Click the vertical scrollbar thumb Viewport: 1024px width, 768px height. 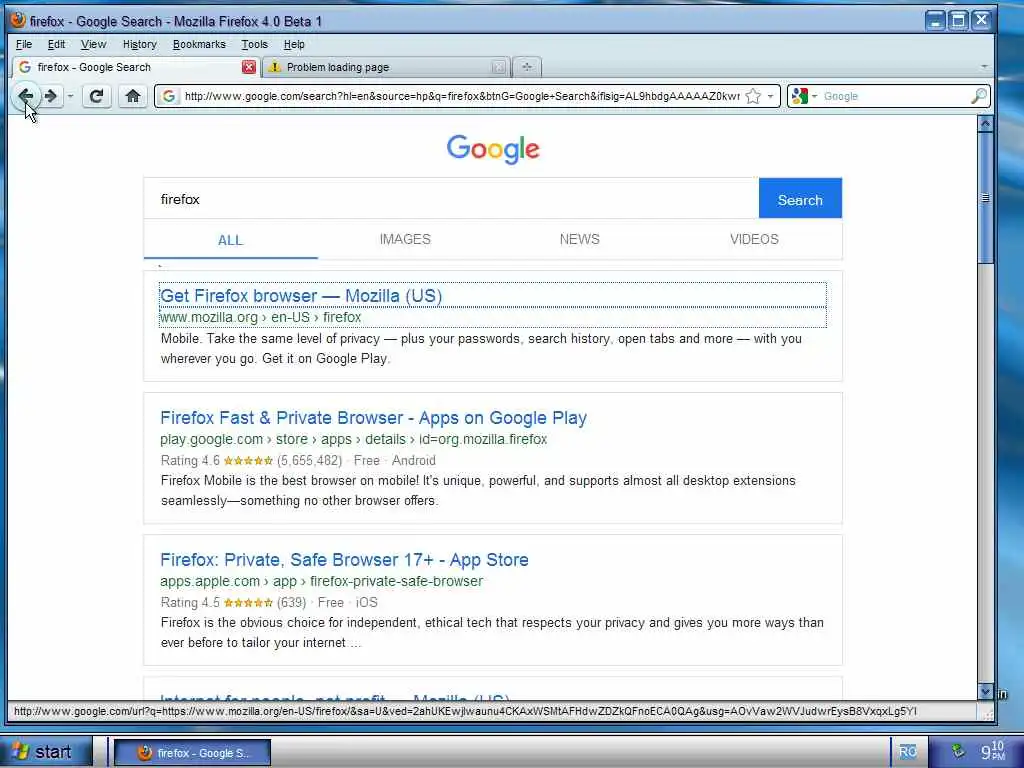pos(985,197)
